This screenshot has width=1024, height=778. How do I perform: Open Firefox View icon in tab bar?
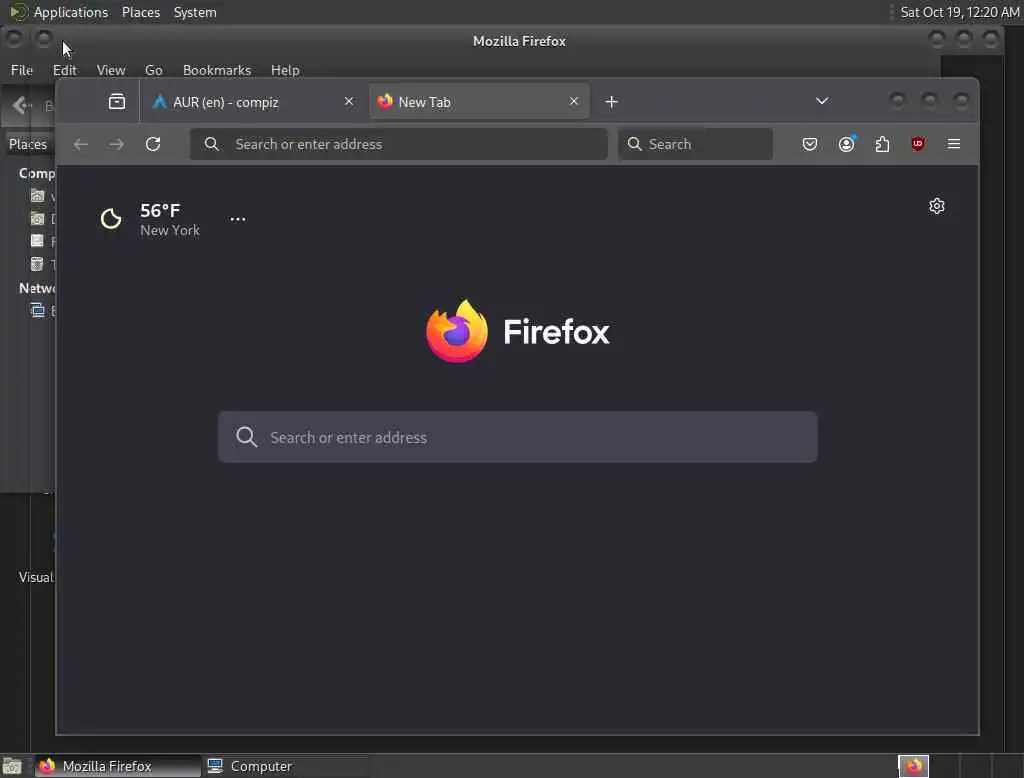coord(117,101)
